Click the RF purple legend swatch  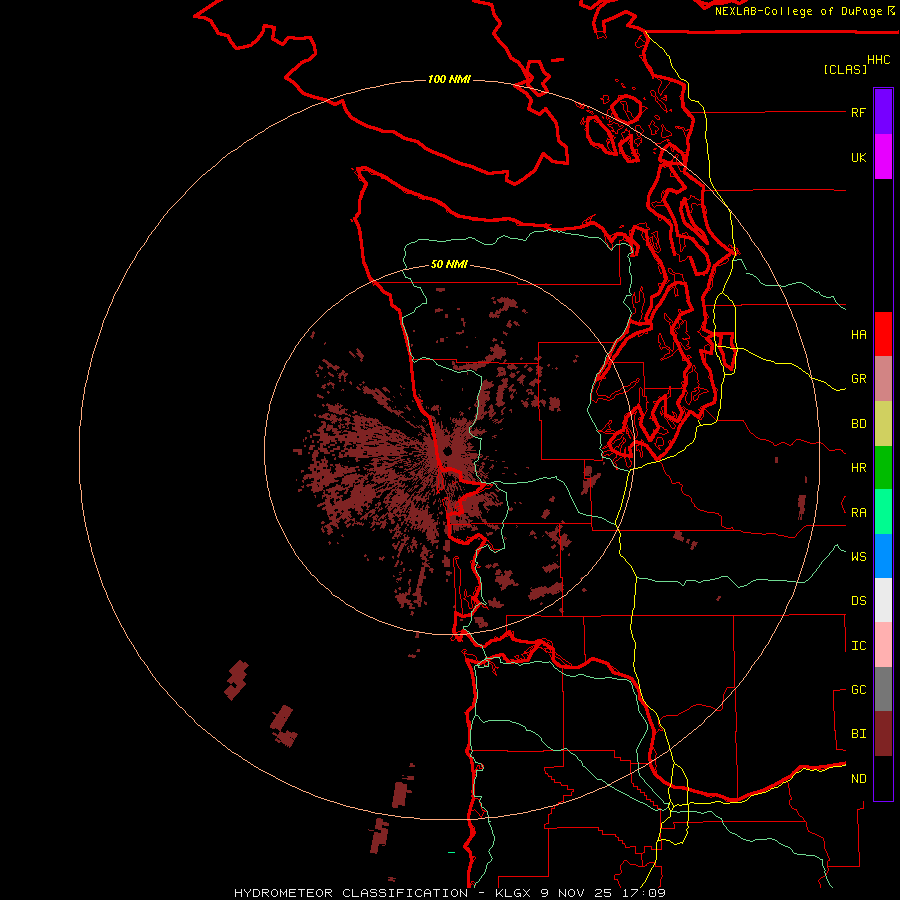click(x=883, y=112)
